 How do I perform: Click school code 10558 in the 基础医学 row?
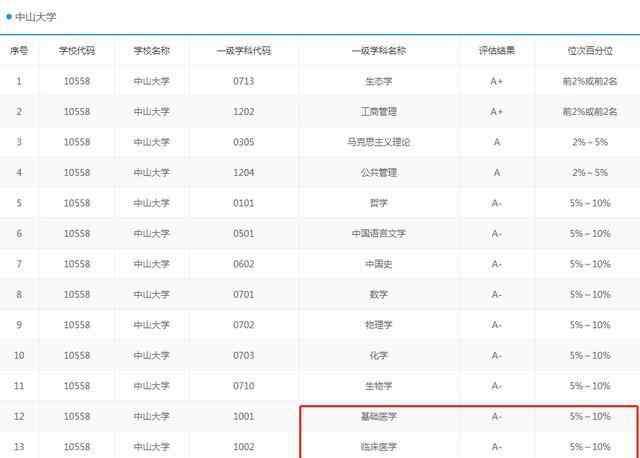pyautogui.click(x=77, y=416)
